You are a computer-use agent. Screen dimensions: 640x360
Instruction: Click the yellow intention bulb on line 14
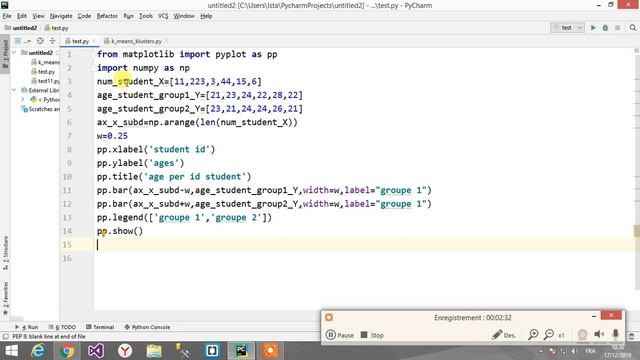pyautogui.click(x=104, y=234)
